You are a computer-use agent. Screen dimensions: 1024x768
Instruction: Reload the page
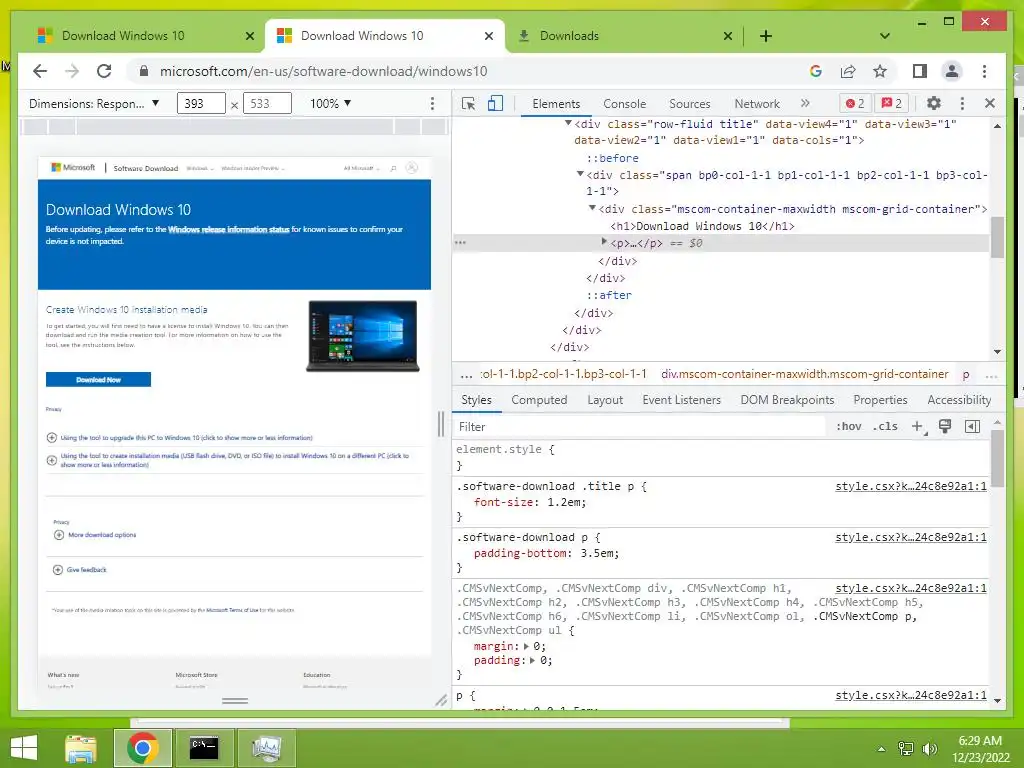click(x=104, y=71)
